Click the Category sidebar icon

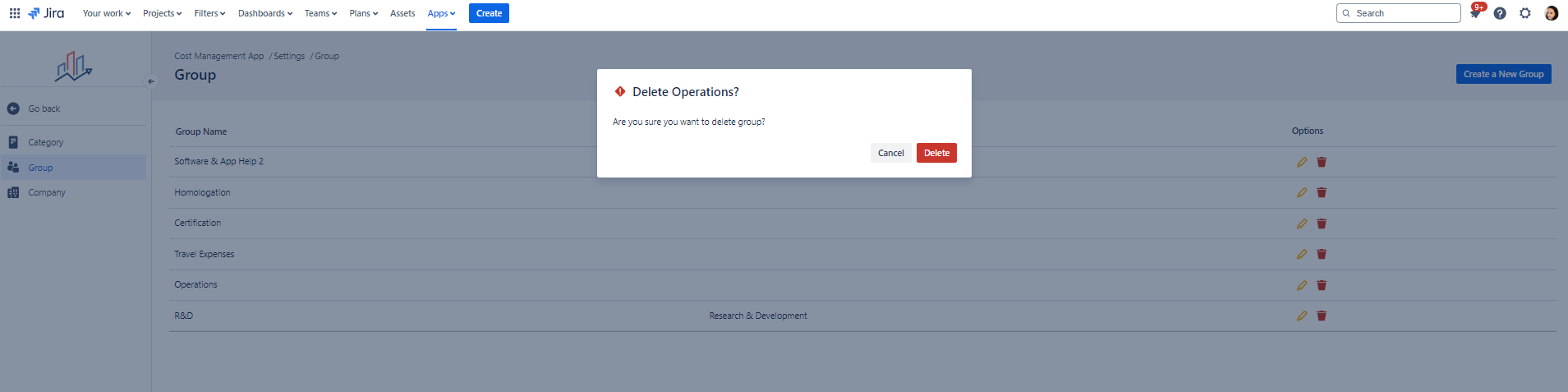[x=13, y=142]
